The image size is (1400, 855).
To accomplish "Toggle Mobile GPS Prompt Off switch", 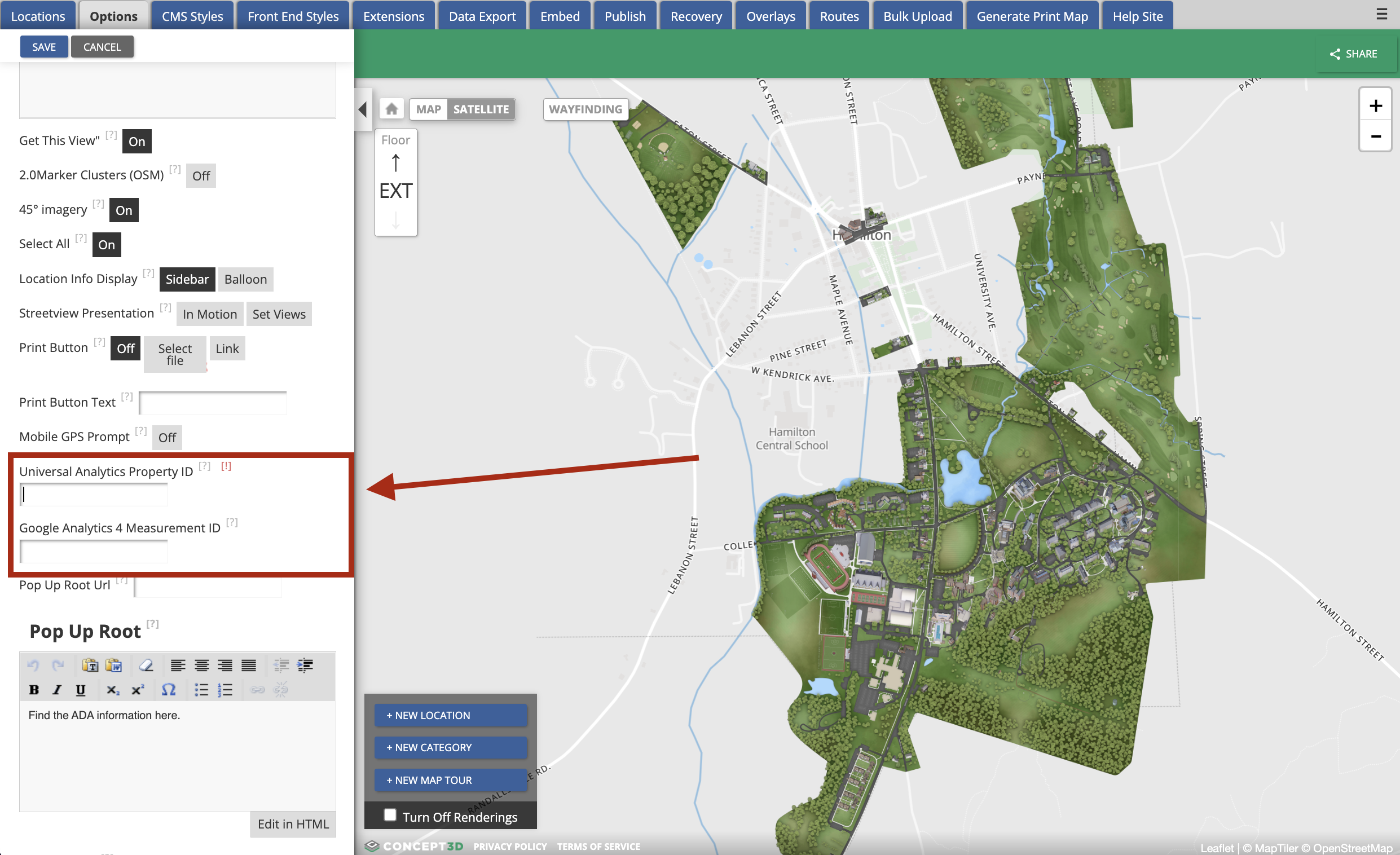I will point(167,438).
